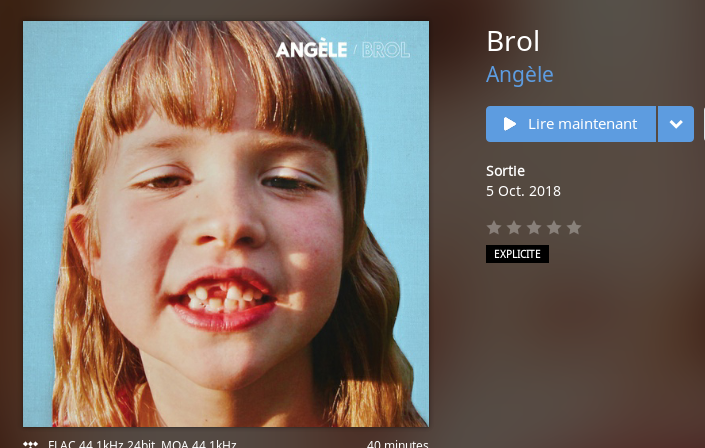The width and height of the screenshot is (705, 448).
Task: Open the Angèle artist link
Action: pyautogui.click(x=519, y=75)
